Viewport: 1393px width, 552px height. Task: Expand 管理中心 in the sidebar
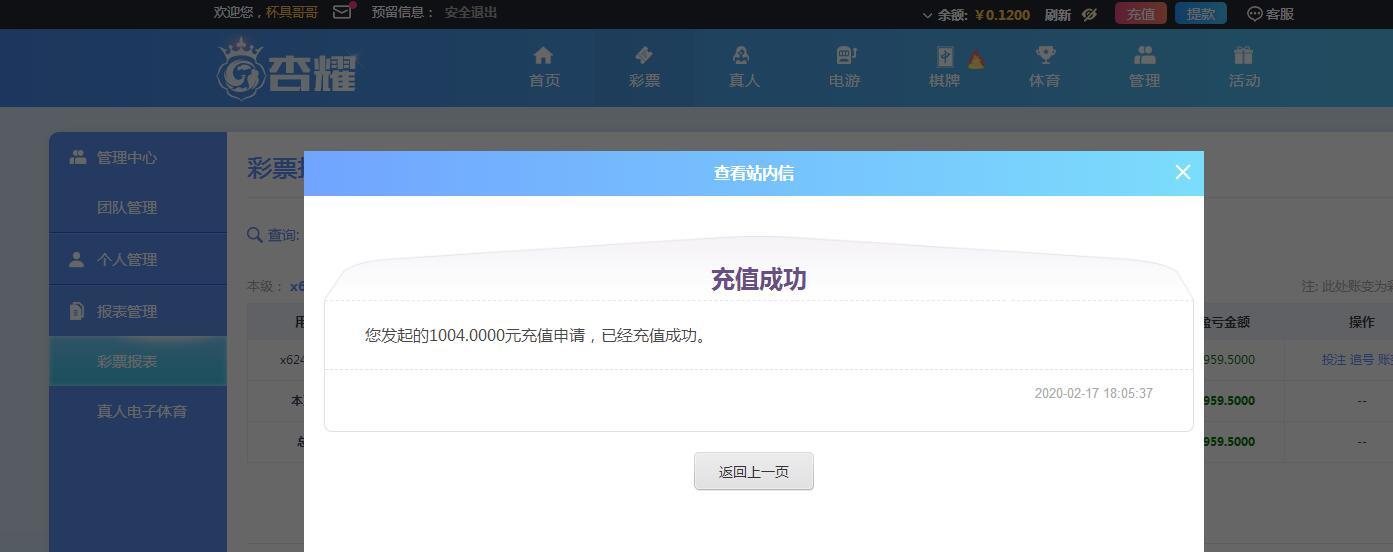[x=138, y=157]
